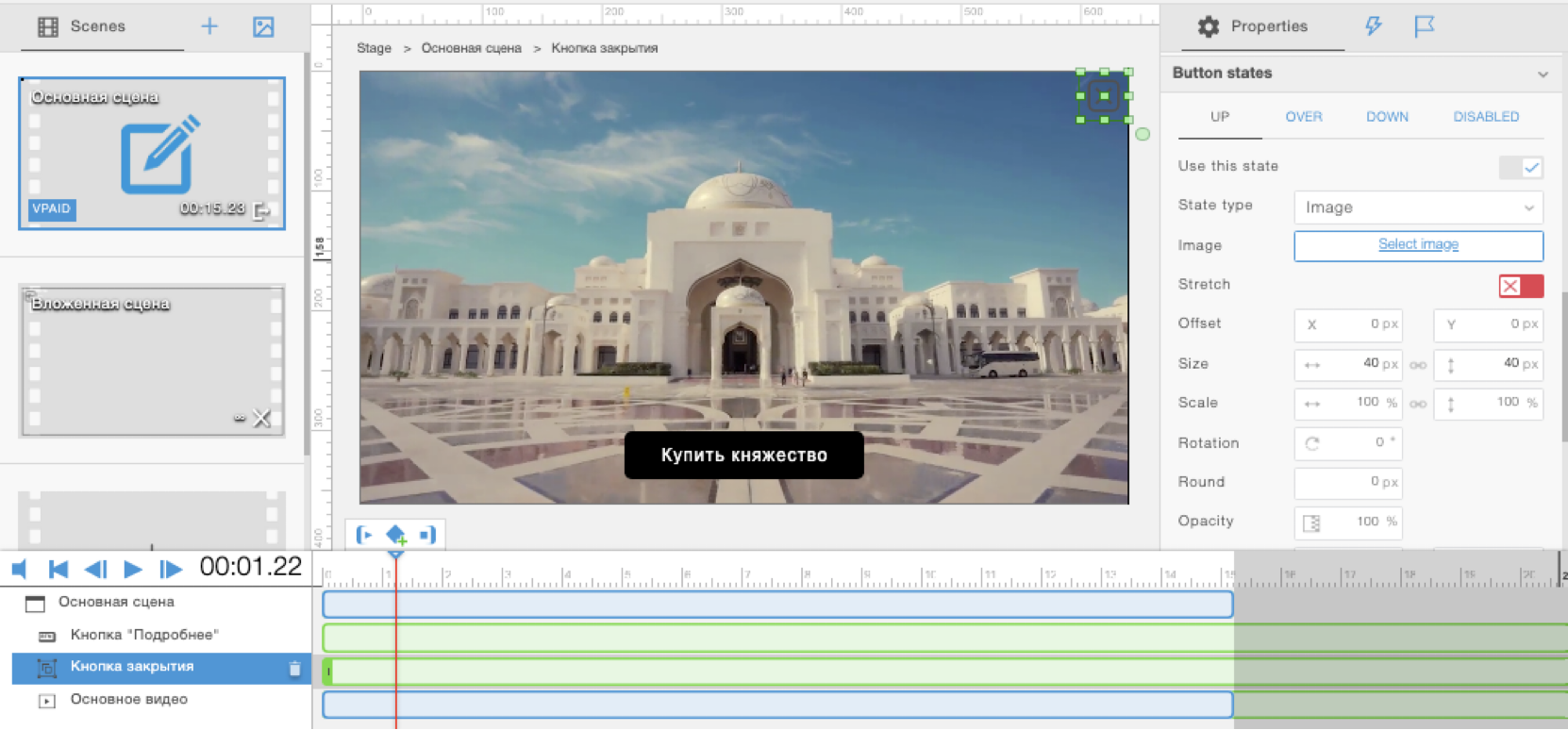Add a keyframe with the diamond plus icon
Viewport: 1568px width, 730px height.
pyautogui.click(x=396, y=535)
